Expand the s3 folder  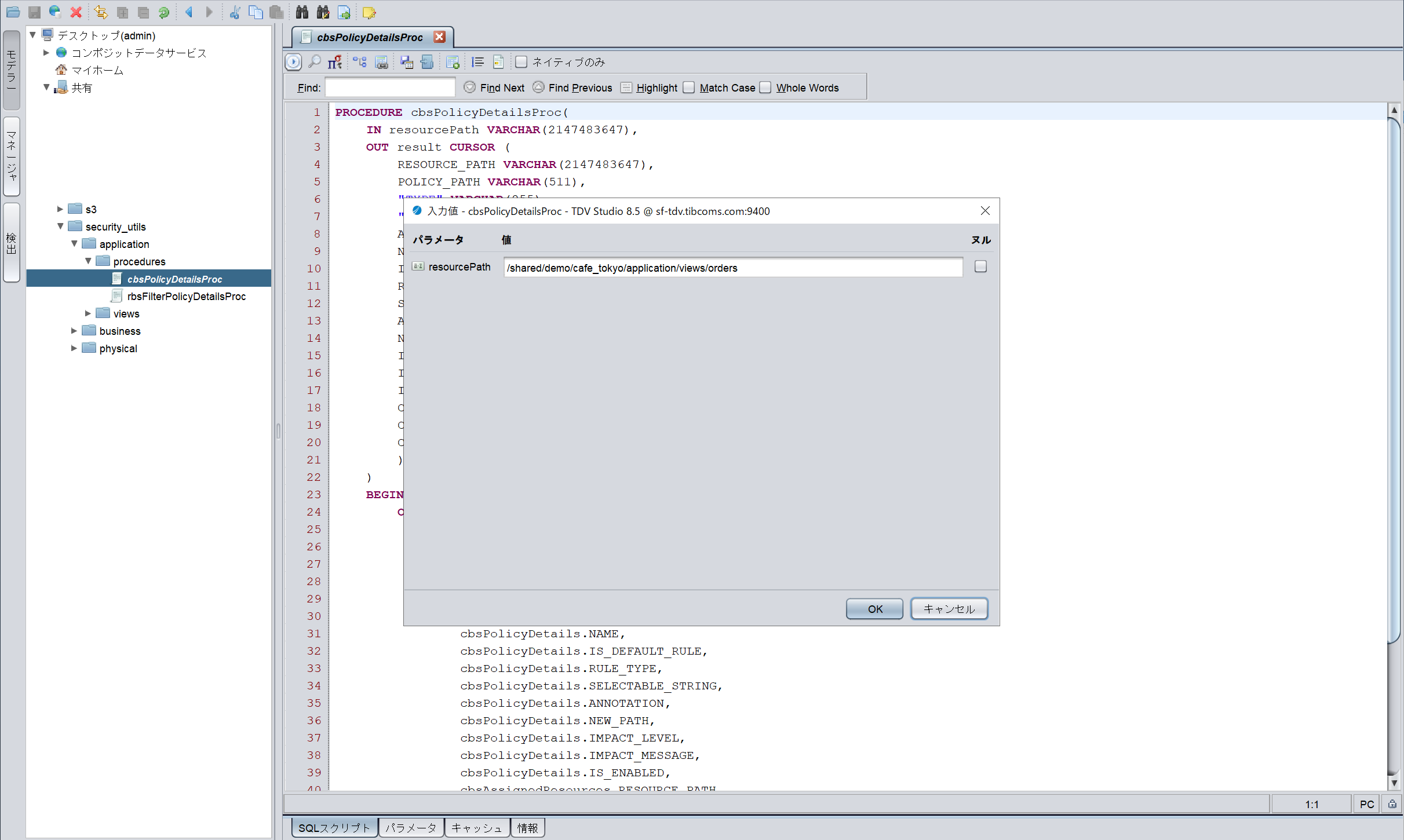pos(60,209)
